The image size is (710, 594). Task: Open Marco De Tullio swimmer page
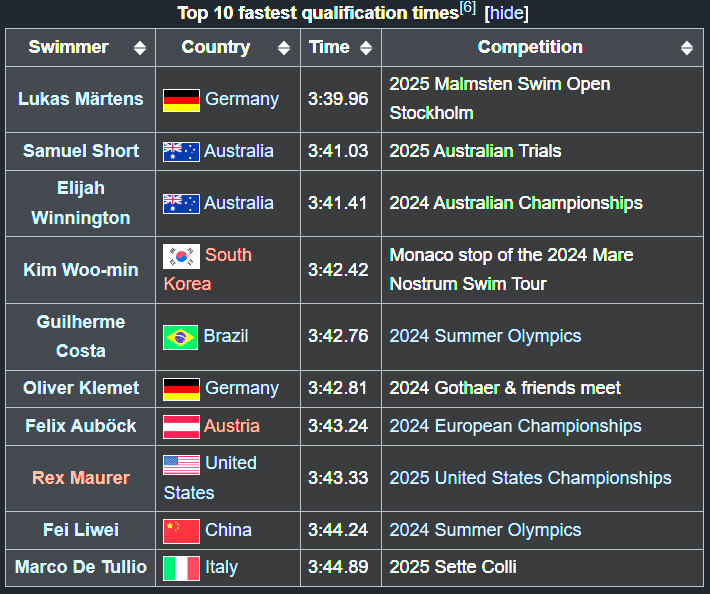pos(81,567)
